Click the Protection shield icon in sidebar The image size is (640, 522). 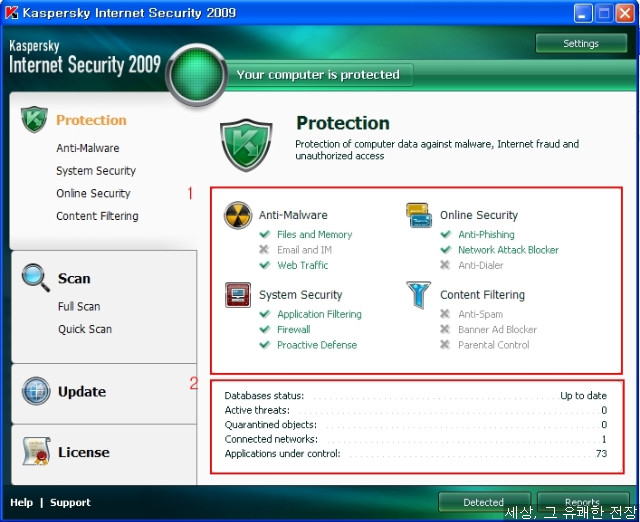tap(34, 119)
